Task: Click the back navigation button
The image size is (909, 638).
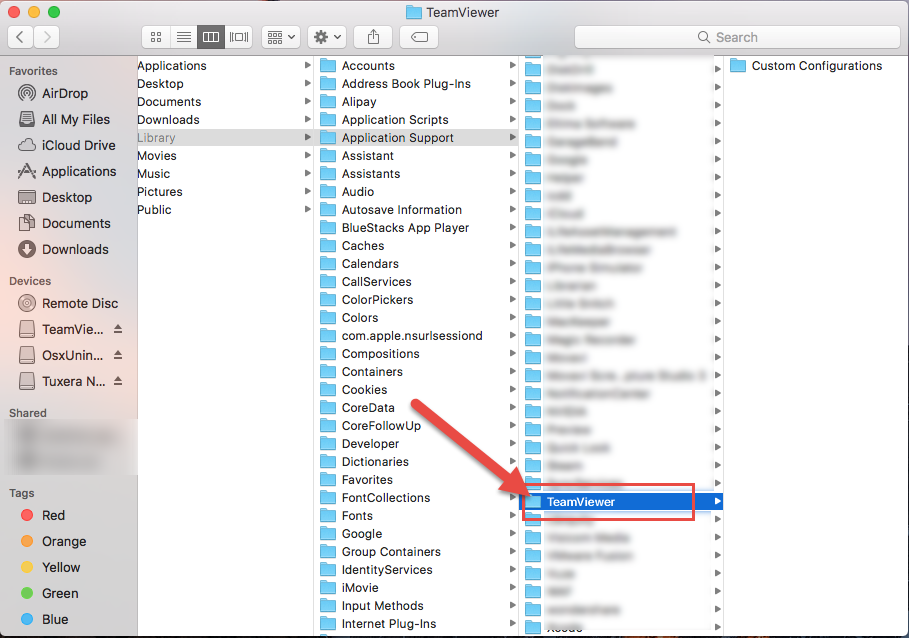Action: tap(20, 37)
